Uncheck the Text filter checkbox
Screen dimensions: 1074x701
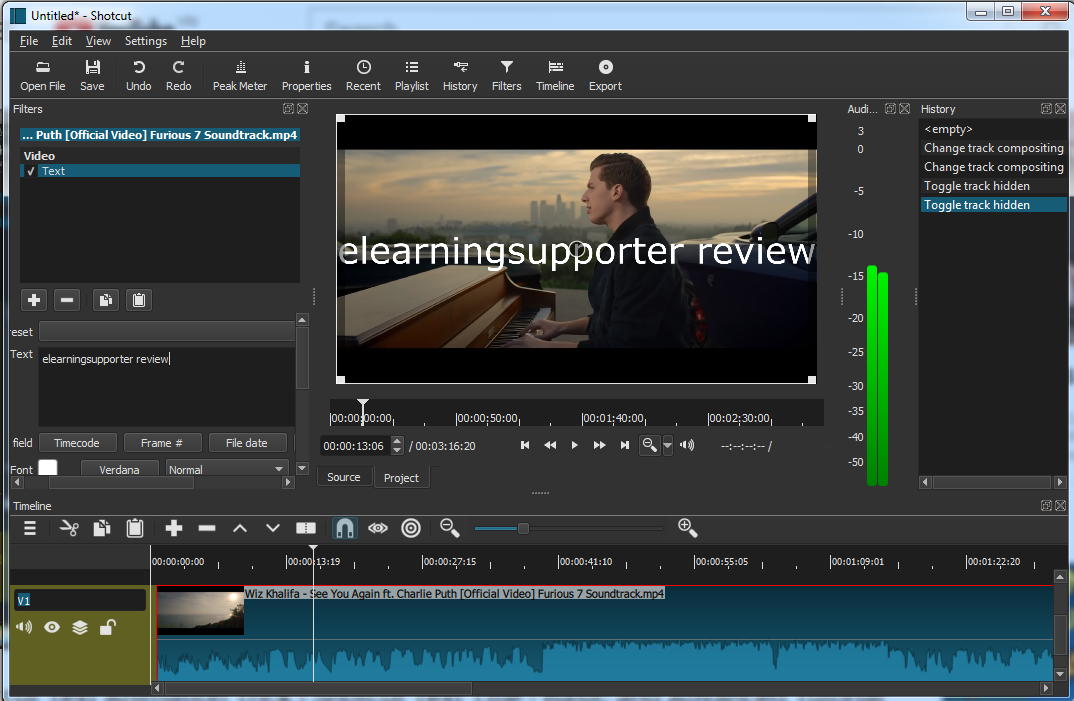(x=31, y=171)
